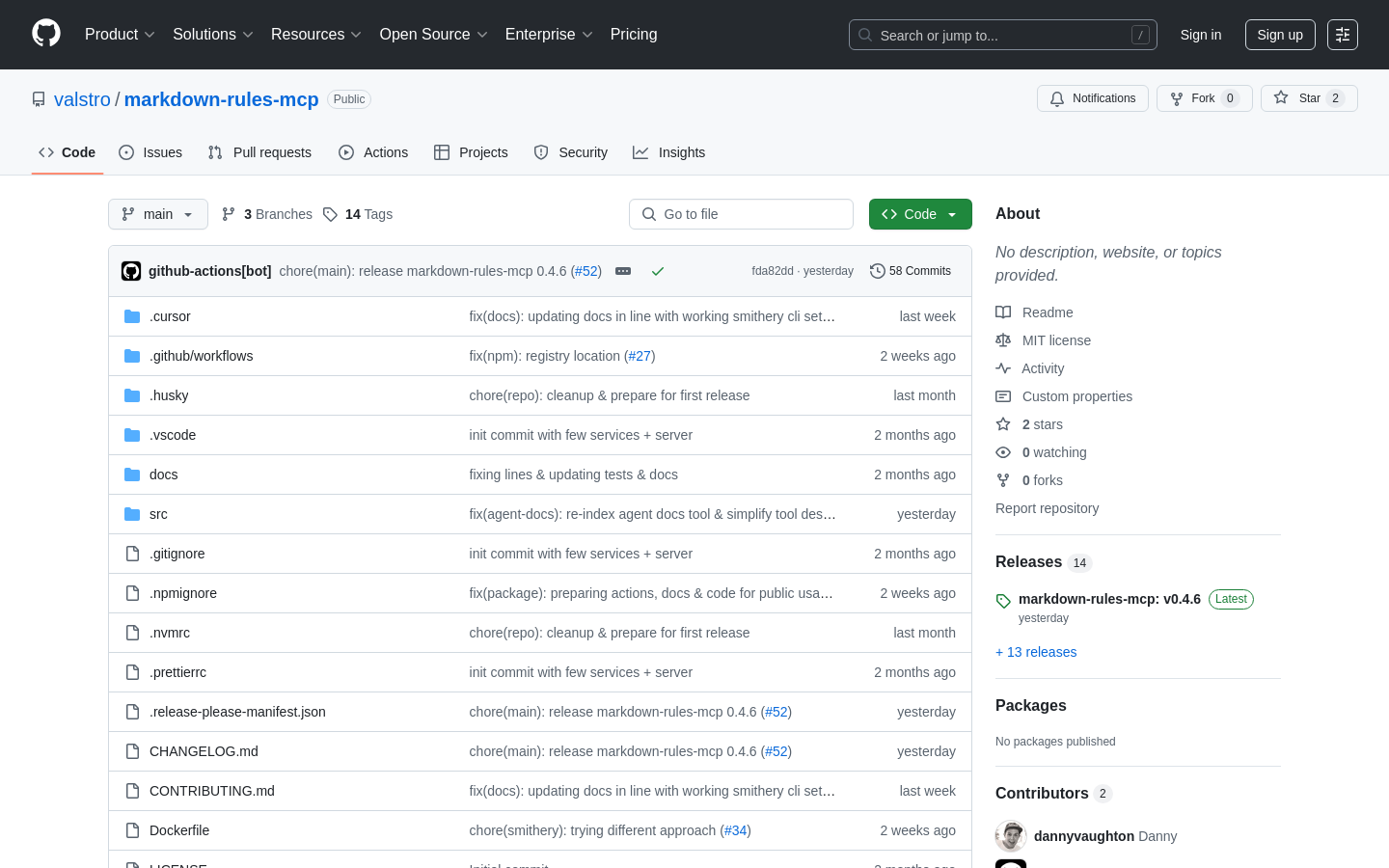Switch to the Security tab
This screenshot has width=1389, height=868.
[x=571, y=152]
